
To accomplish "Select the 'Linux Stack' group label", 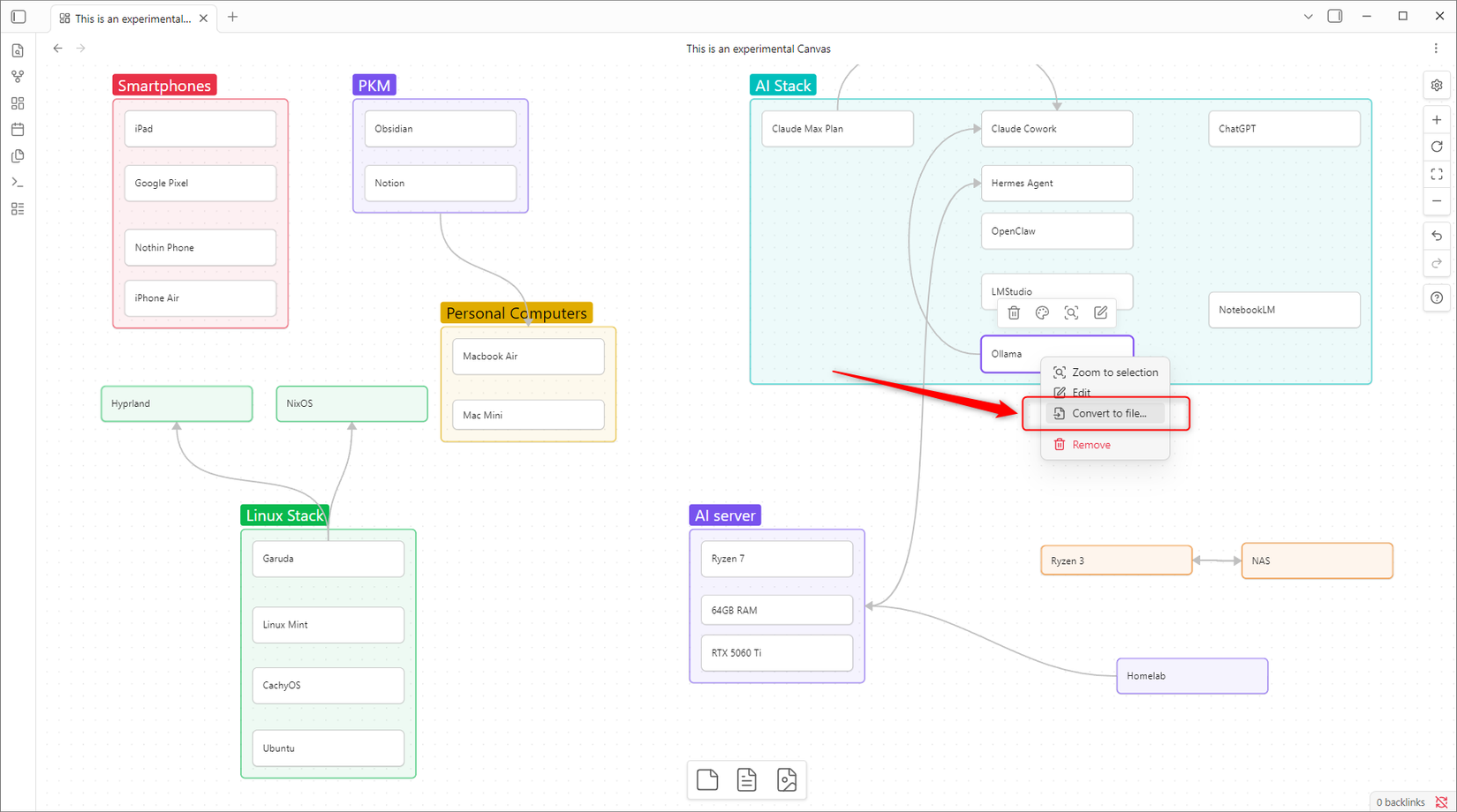I will (x=285, y=515).
